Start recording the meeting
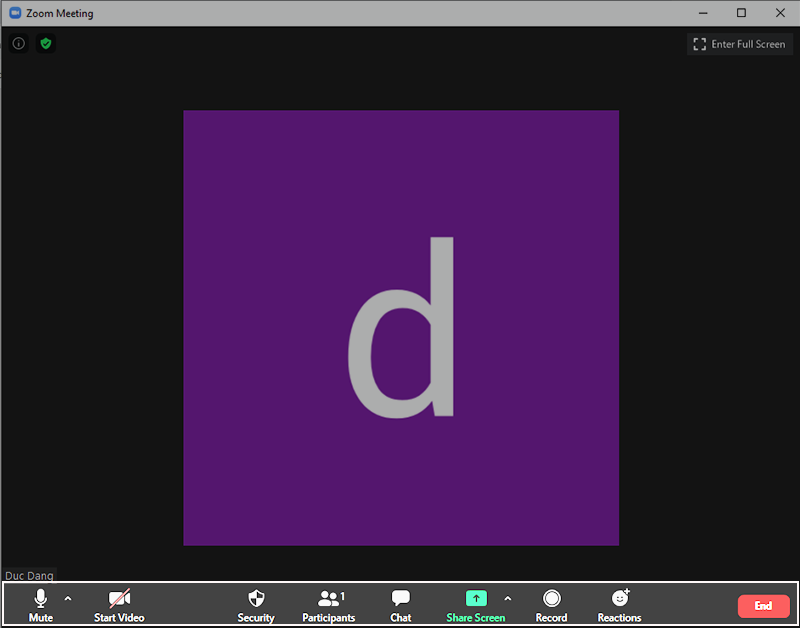 coord(551,604)
